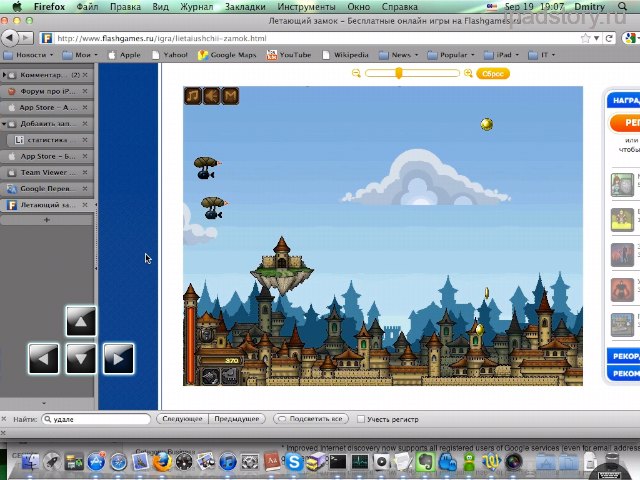Collapse 'Добавить зап...' tab group triangle
Screen dimensions: 640x480
(4, 124)
